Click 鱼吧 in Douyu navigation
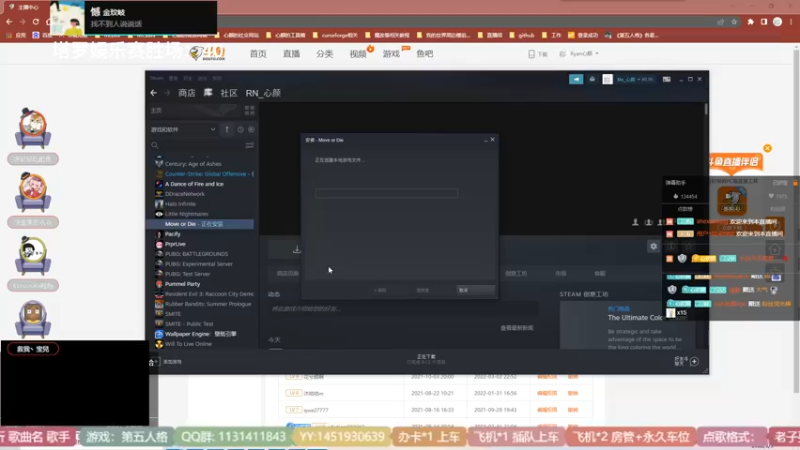This screenshot has height=450, width=800. 424,54
